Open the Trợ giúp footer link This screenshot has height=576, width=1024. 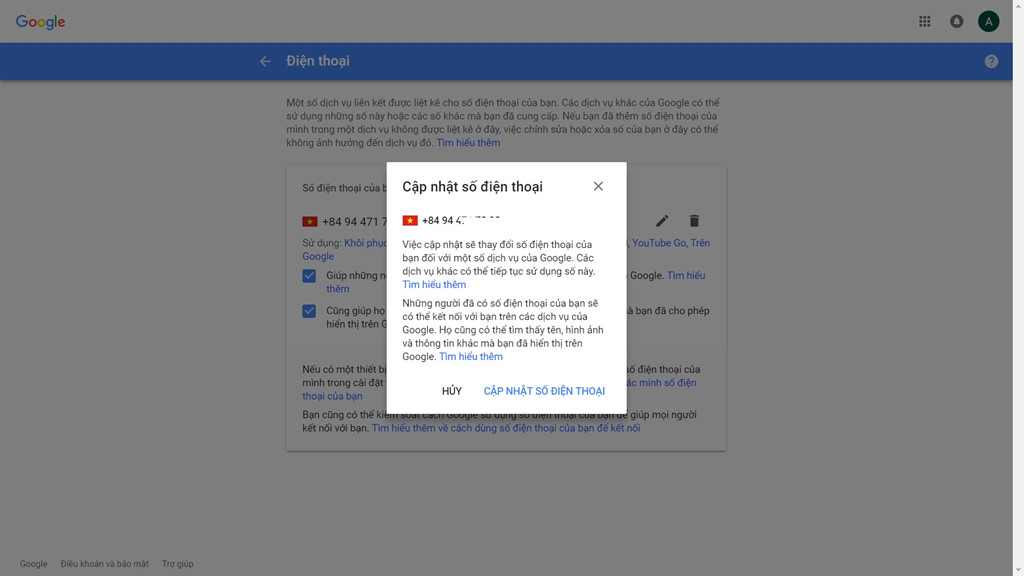[x=176, y=563]
